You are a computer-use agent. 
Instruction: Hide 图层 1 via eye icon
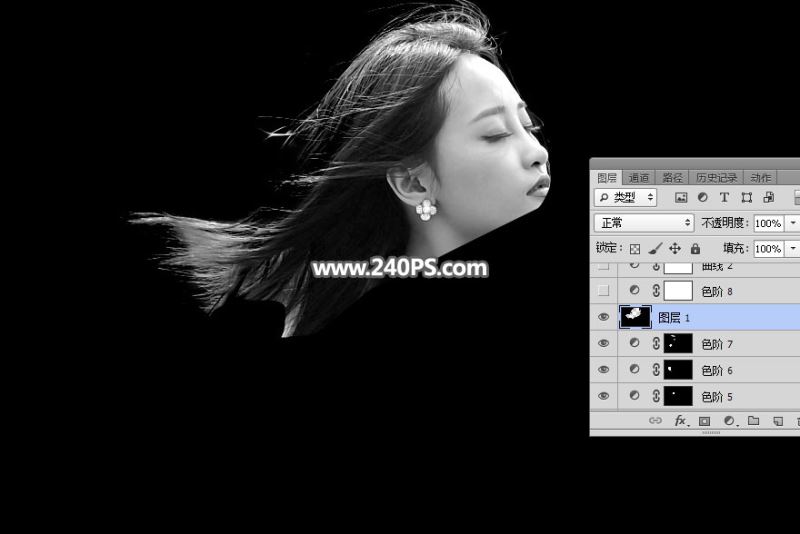[x=604, y=317]
